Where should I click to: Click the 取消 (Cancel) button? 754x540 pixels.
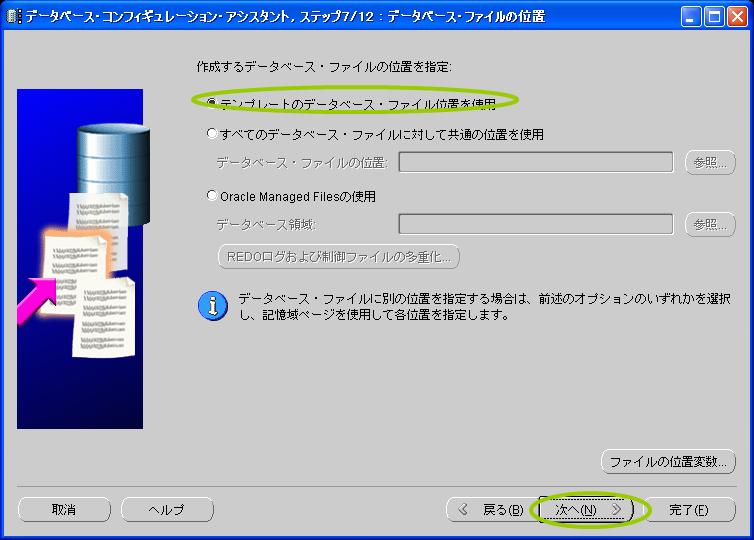tap(64, 509)
